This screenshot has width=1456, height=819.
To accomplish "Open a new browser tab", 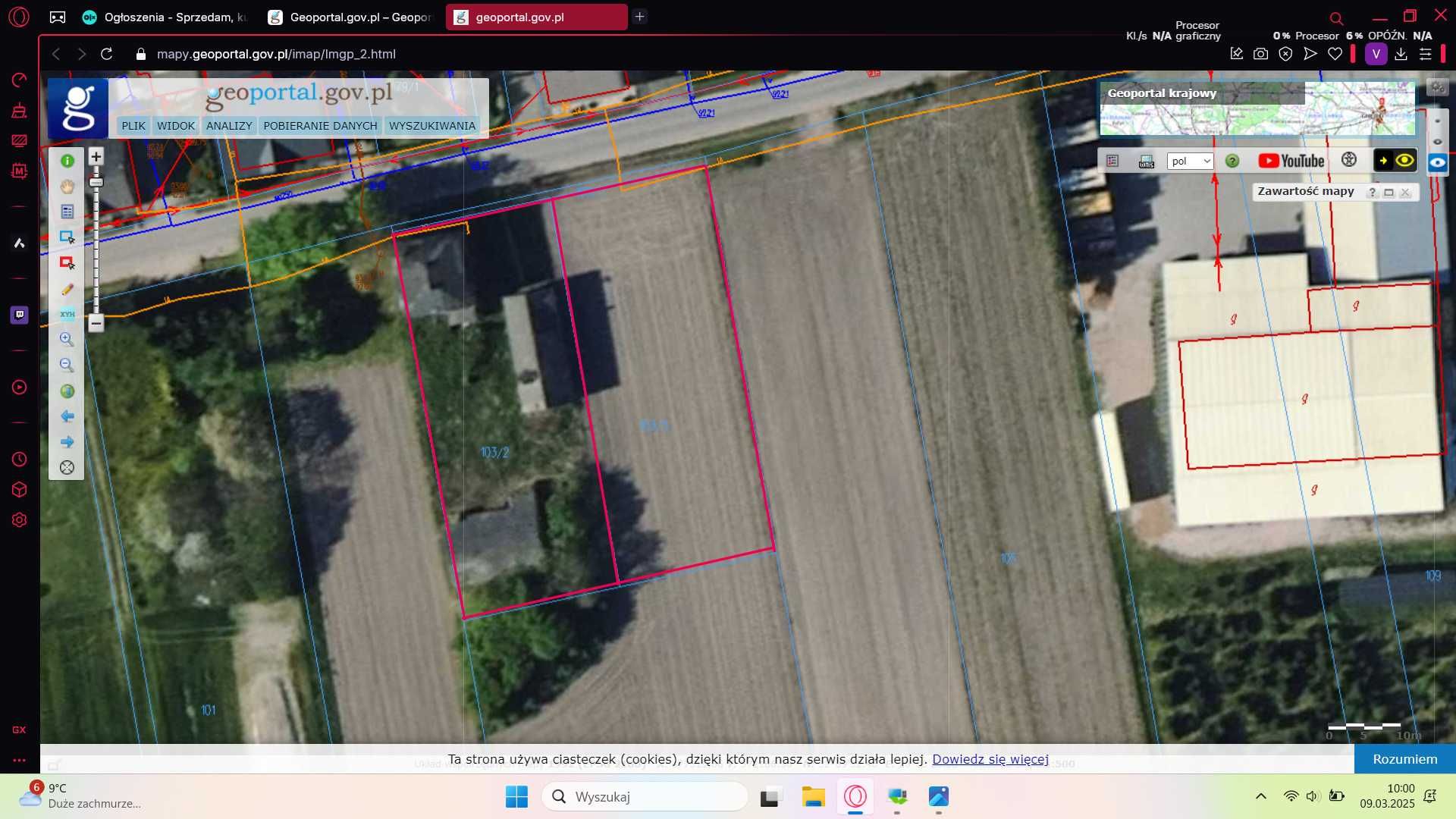I will coord(639,17).
